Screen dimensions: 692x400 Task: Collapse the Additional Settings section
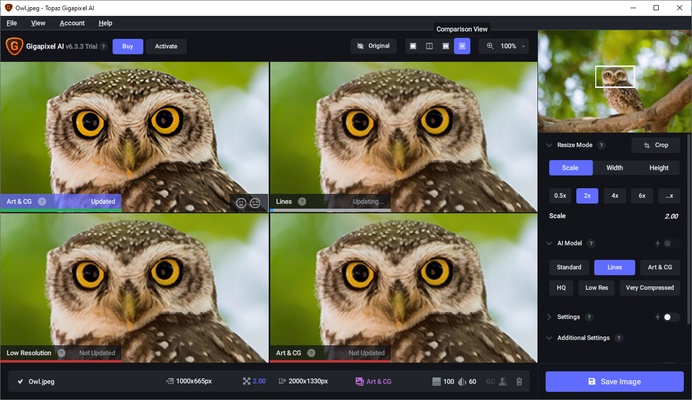(x=549, y=338)
